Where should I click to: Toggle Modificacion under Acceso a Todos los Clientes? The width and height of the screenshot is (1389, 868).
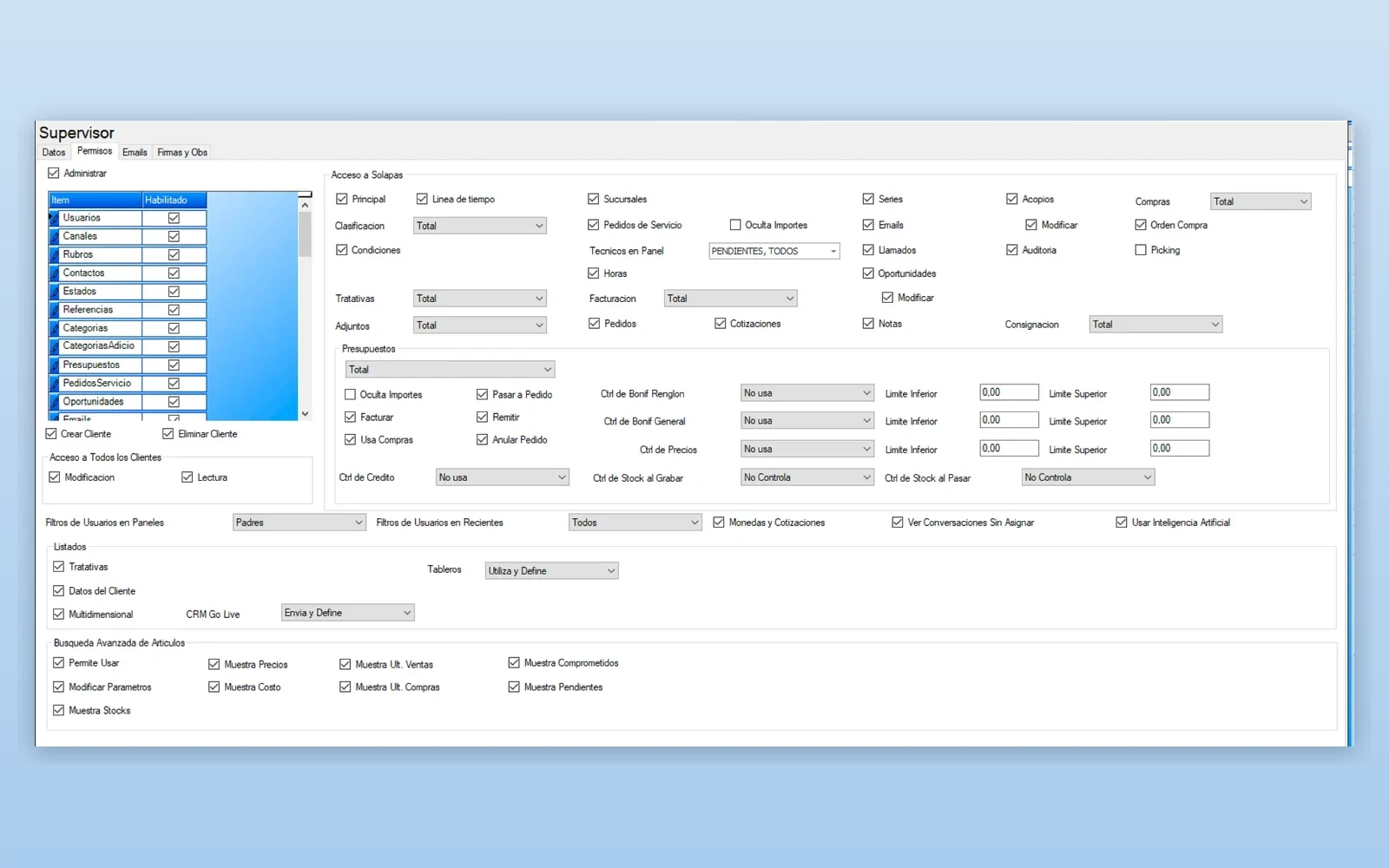tap(55, 477)
